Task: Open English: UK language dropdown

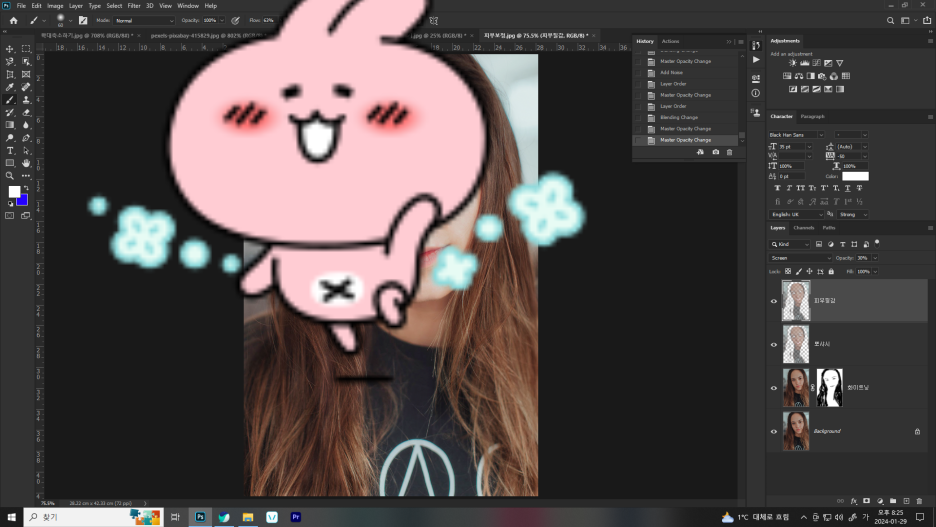Action: coord(796,214)
